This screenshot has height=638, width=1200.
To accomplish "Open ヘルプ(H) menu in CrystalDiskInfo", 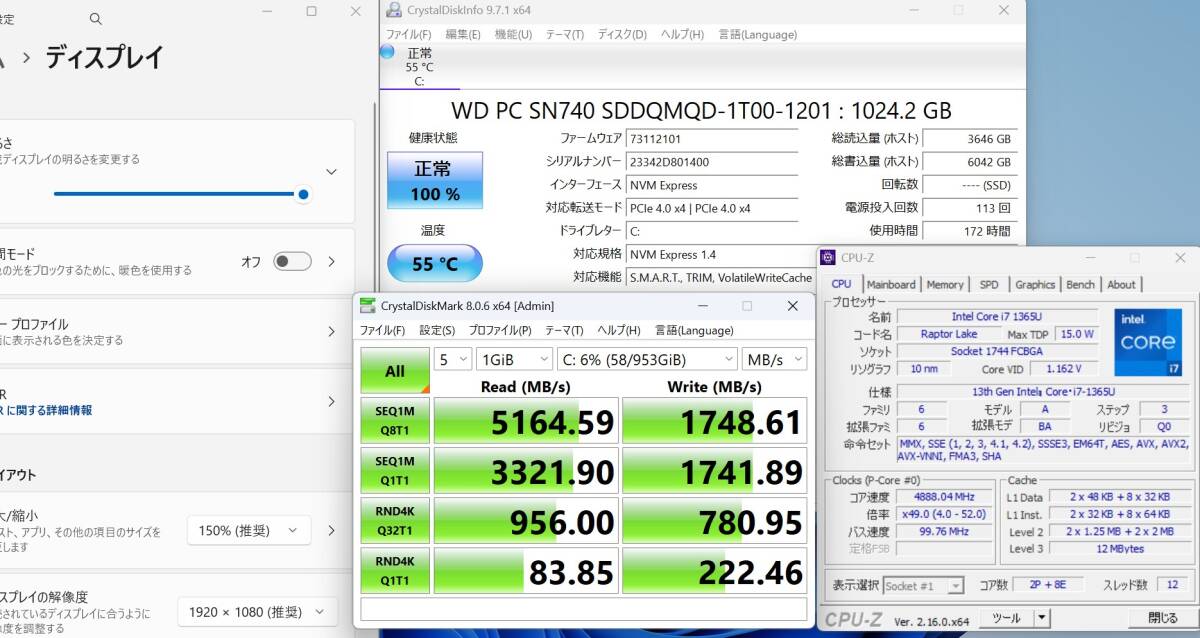I will [682, 34].
